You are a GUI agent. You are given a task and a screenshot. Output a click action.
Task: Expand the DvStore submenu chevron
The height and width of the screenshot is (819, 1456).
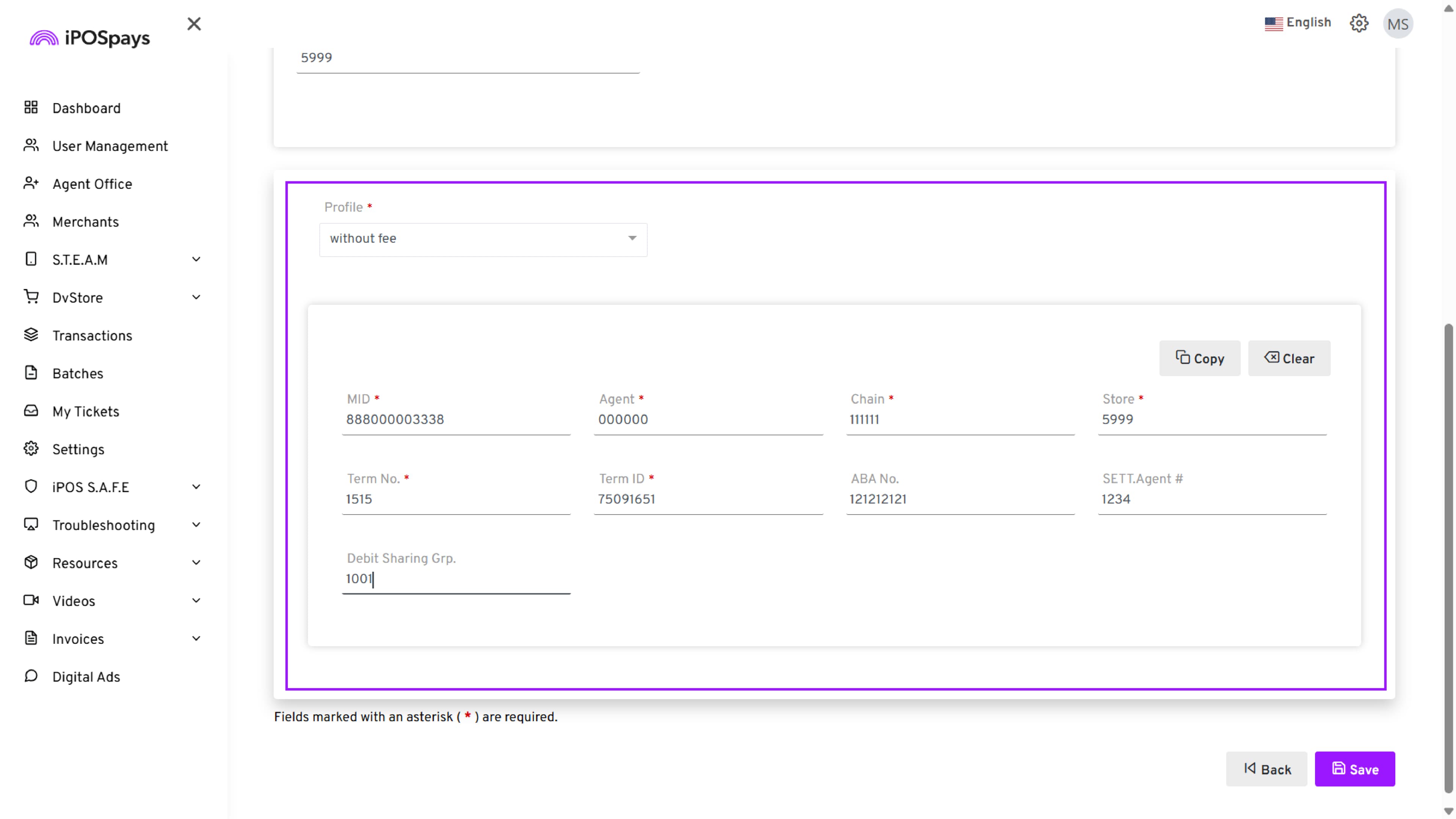pyautogui.click(x=196, y=297)
